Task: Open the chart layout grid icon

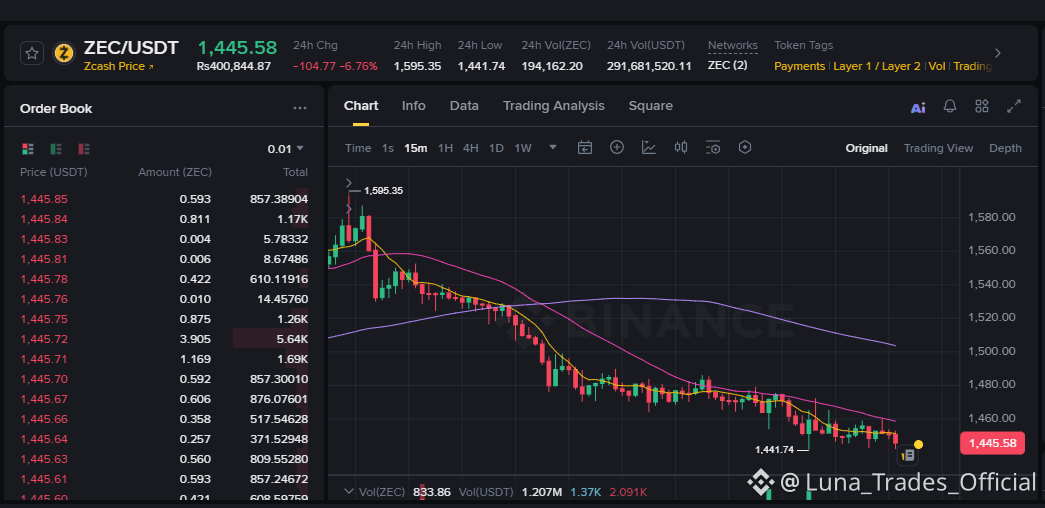Action: [x=982, y=106]
